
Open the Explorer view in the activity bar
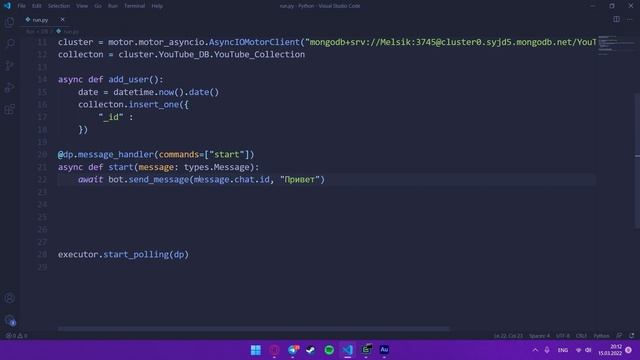click(x=10, y=22)
